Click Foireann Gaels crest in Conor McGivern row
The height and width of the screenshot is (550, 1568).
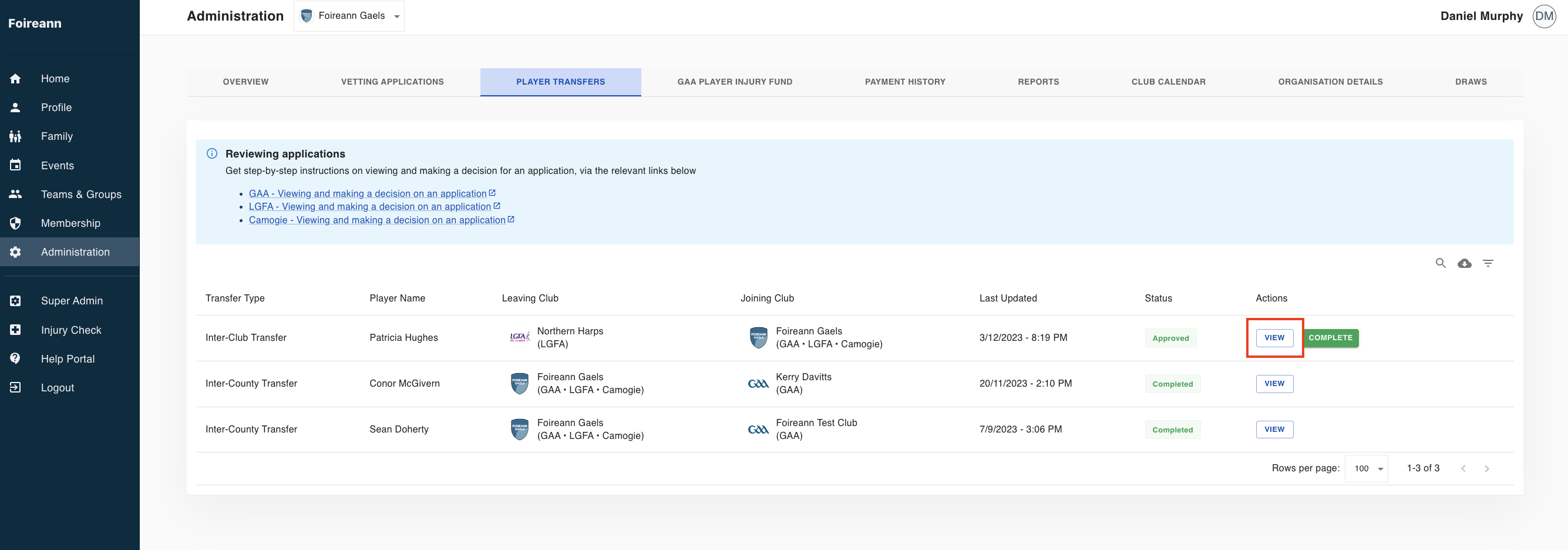(519, 384)
